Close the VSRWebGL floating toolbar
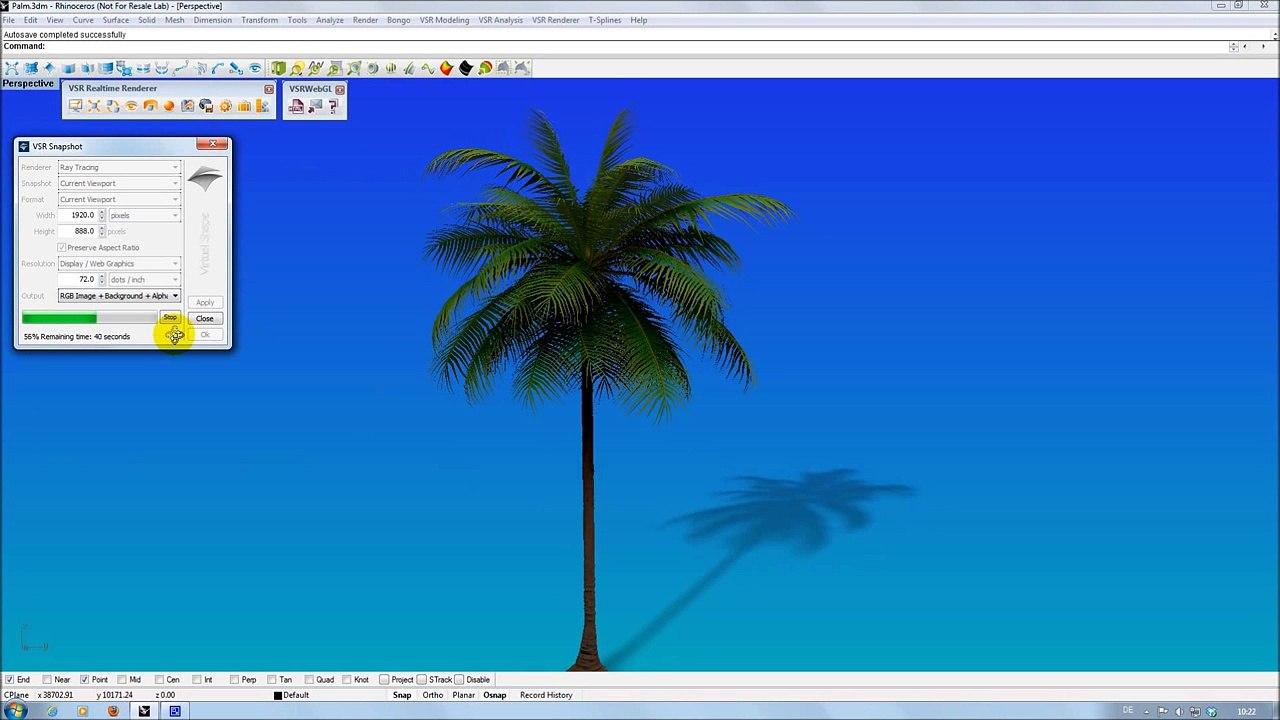Viewport: 1280px width, 720px height. coord(340,89)
